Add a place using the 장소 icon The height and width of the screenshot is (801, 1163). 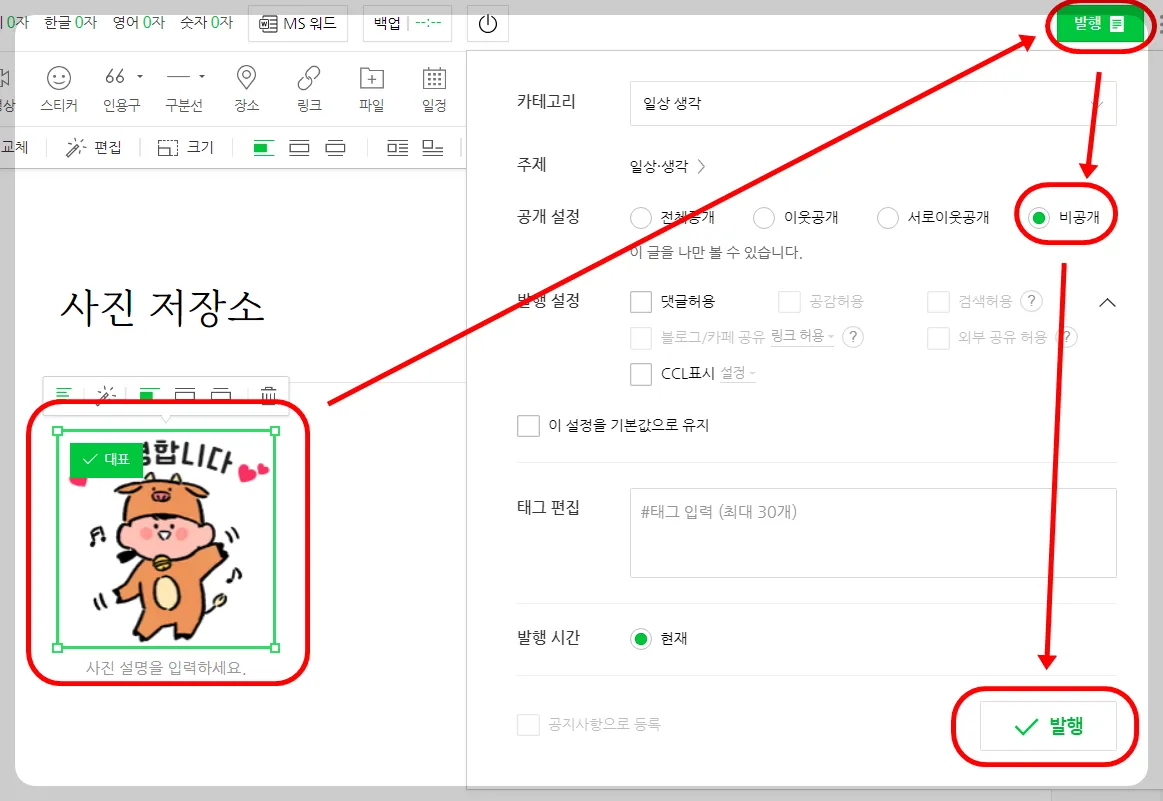tap(246, 88)
